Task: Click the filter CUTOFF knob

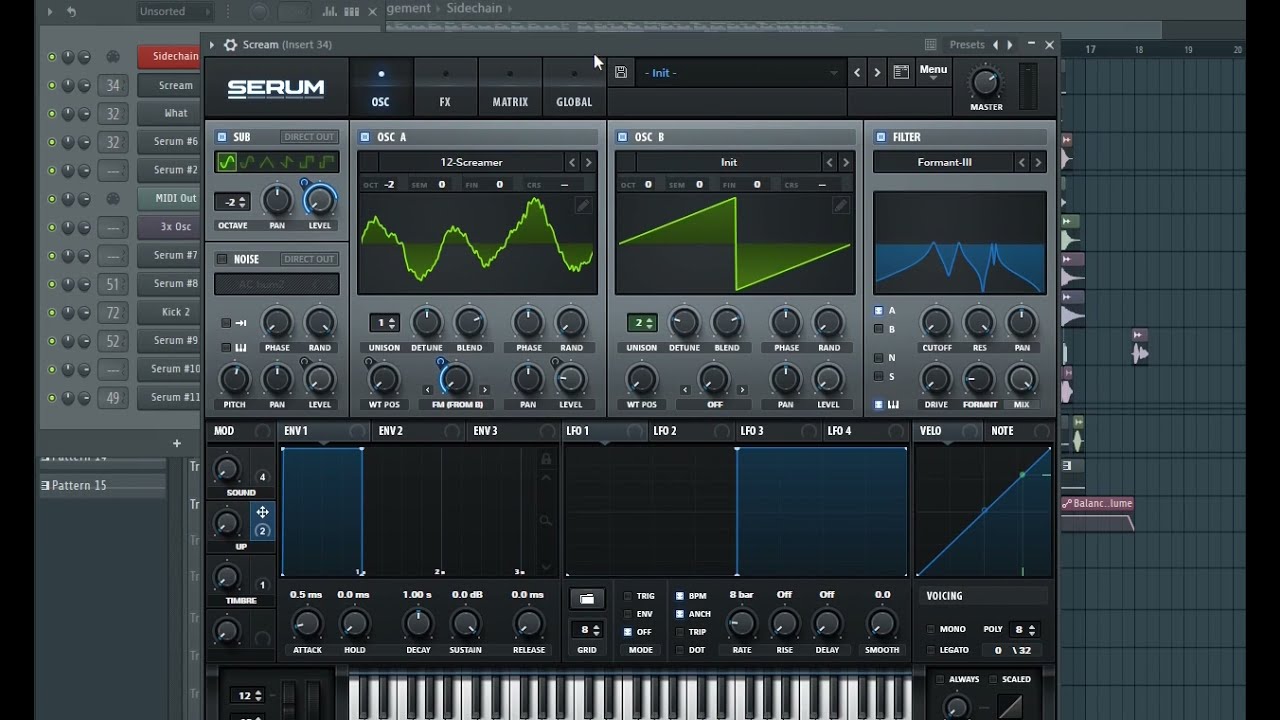Action: click(x=936, y=322)
